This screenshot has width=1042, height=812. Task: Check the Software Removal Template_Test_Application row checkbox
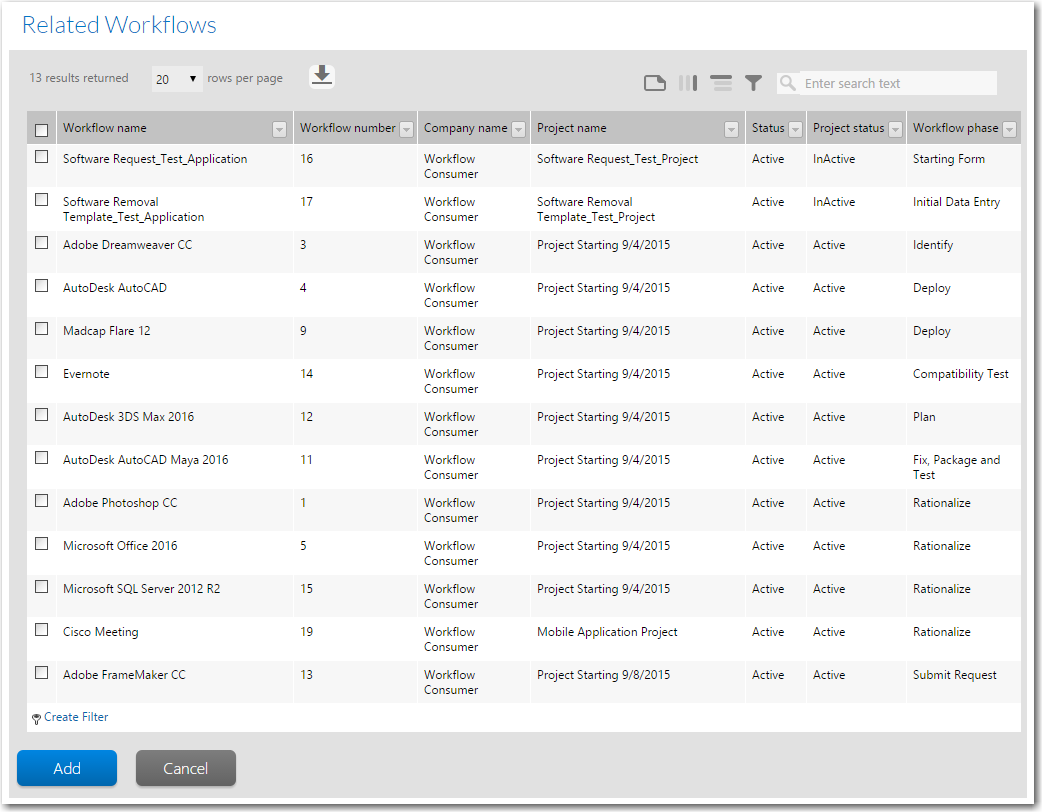(x=41, y=199)
